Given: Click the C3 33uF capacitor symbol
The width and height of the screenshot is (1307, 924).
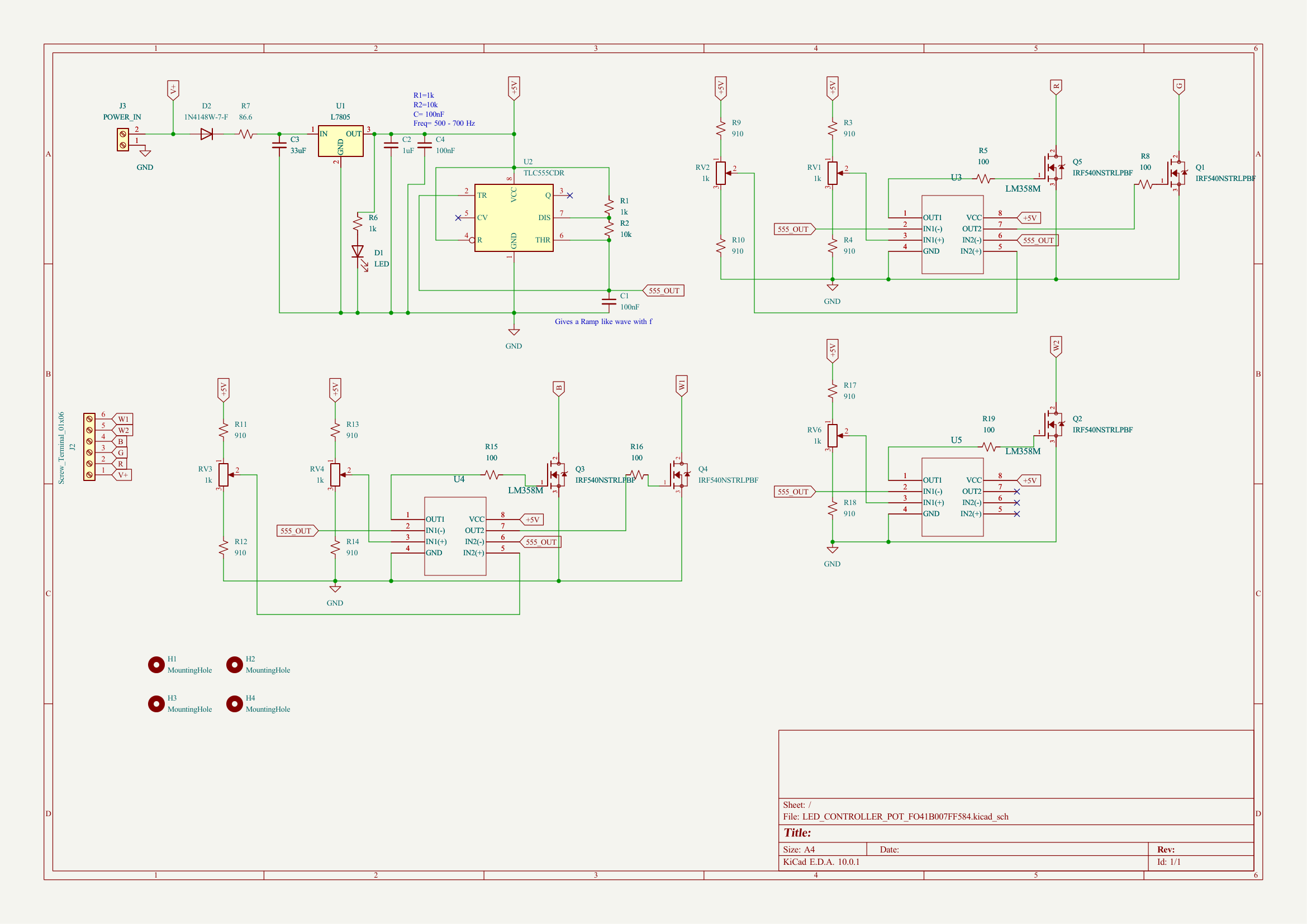Looking at the screenshot, I should pos(279,145).
